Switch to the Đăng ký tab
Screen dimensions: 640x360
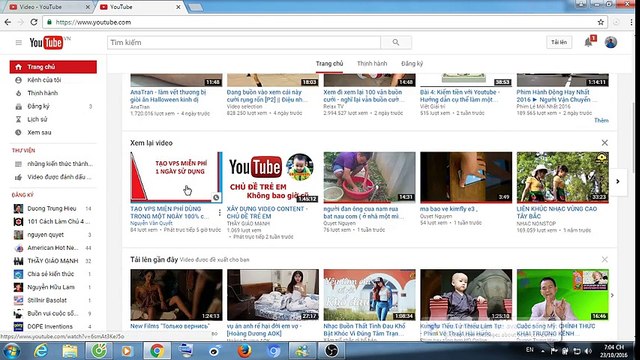412,64
